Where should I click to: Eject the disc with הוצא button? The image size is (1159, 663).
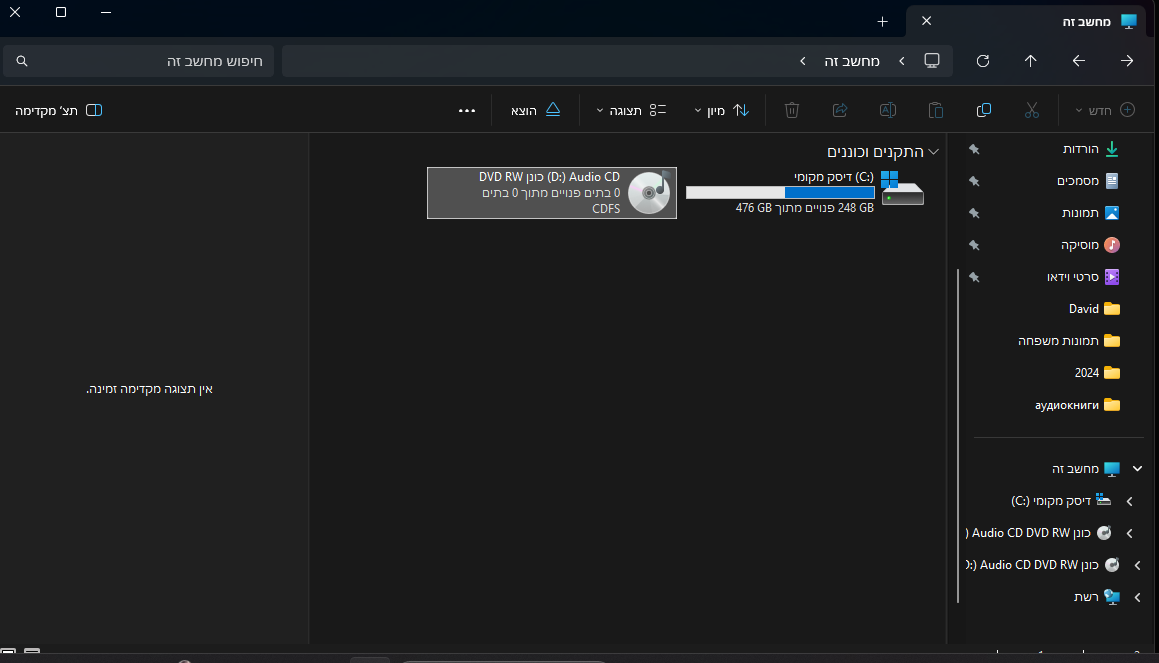point(537,110)
